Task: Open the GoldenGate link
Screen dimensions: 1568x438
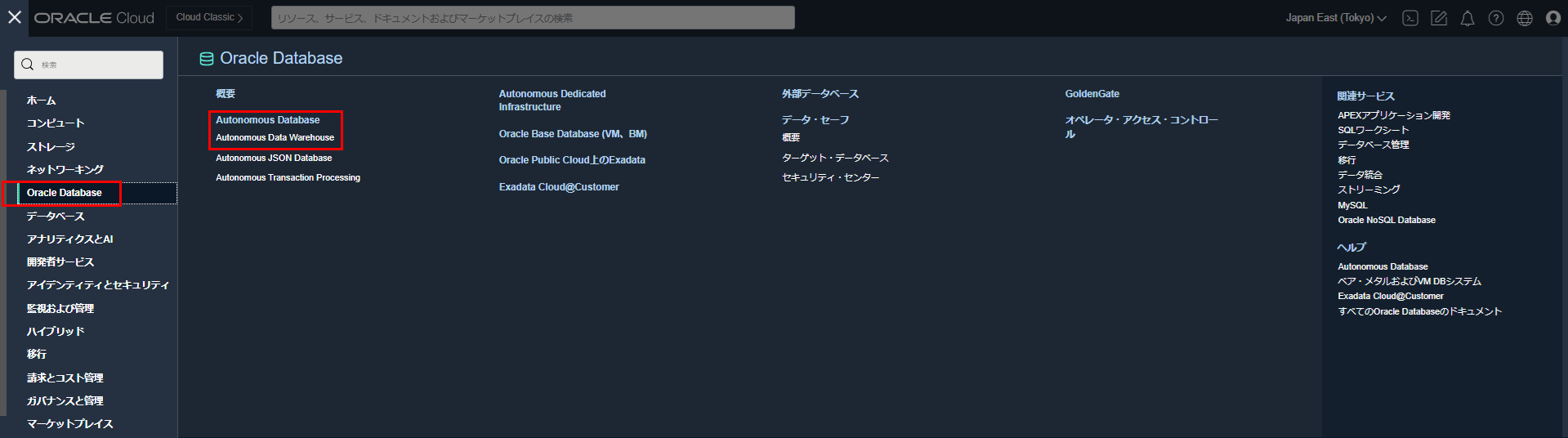Action: pyautogui.click(x=1092, y=94)
